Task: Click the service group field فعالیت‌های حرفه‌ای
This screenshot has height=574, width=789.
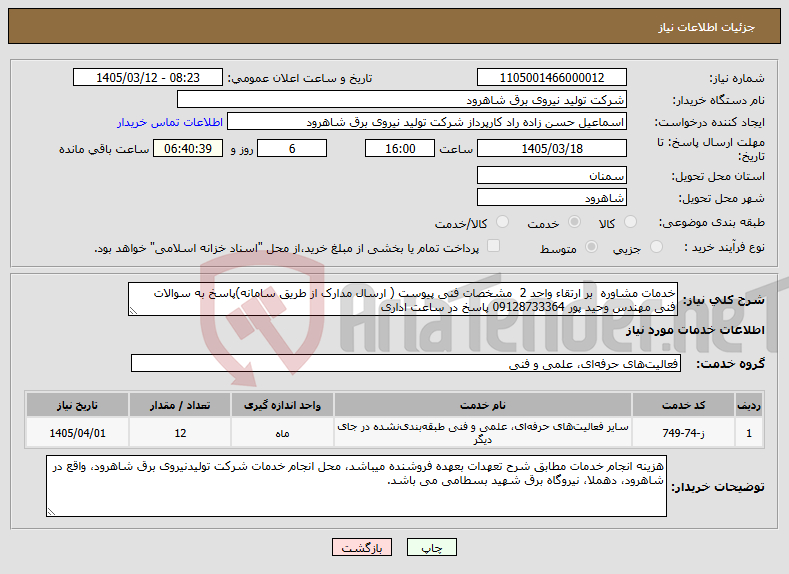Action: 406,363
